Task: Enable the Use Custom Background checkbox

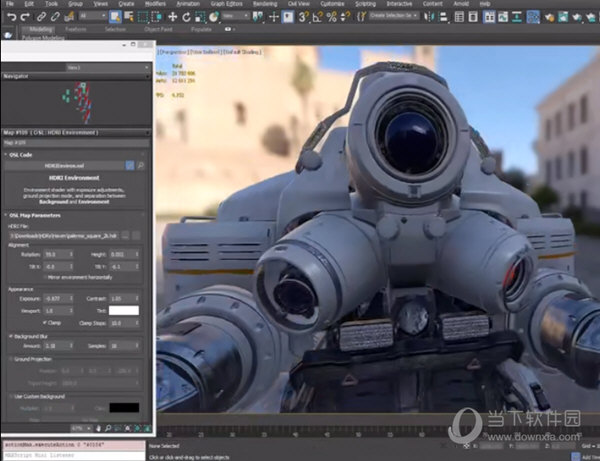Action: pyautogui.click(x=11, y=396)
